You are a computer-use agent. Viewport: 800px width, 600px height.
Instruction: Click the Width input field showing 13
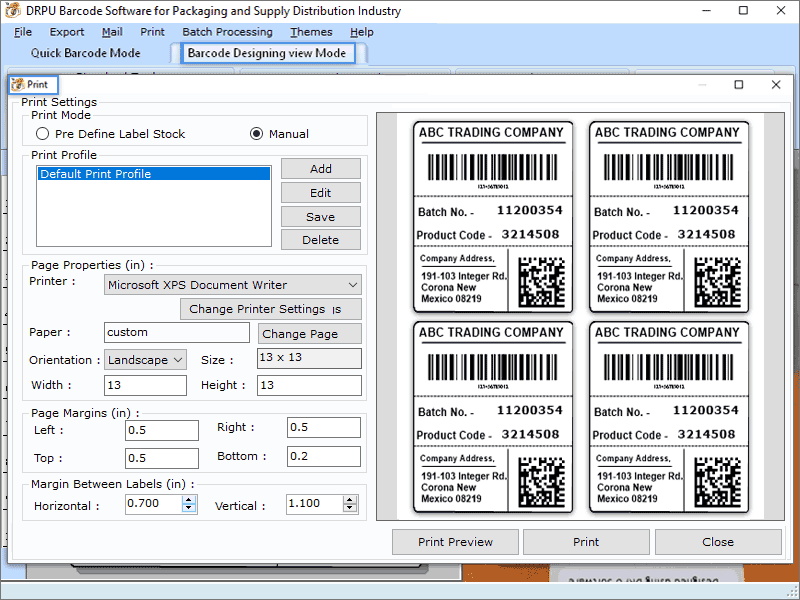click(145, 384)
